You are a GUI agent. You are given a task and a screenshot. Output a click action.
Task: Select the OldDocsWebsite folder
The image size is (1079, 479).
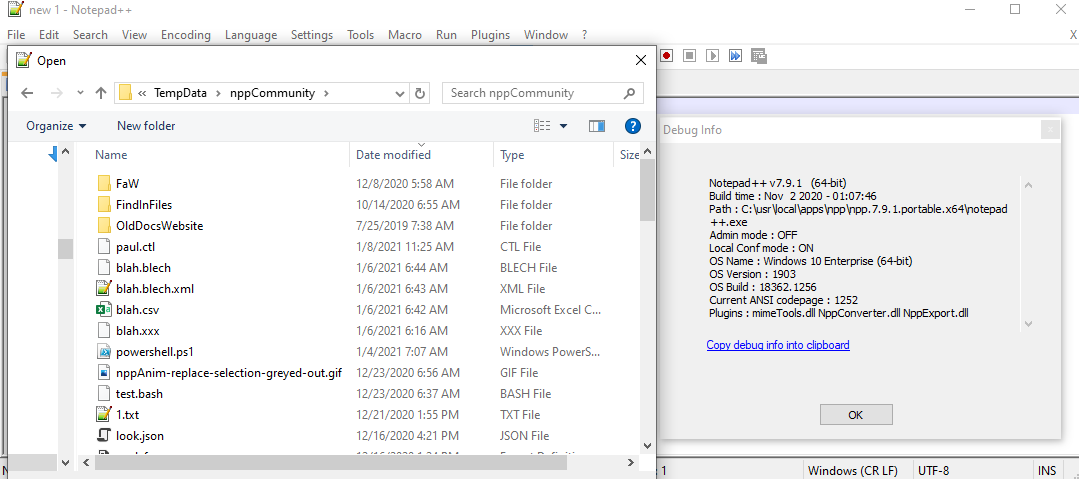(160, 226)
